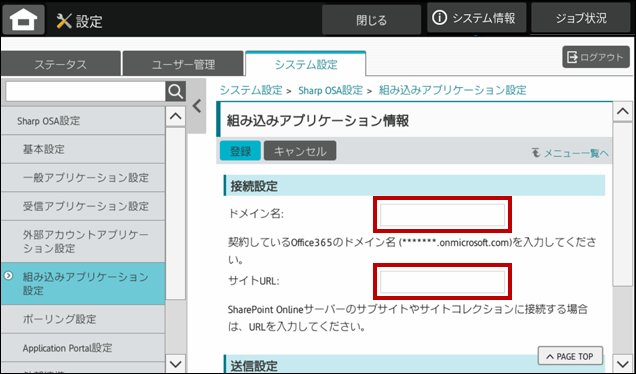Open 外部アカウントアプリケーション設定 menu item
Viewport: 636px width, 374px height.
pos(83,241)
